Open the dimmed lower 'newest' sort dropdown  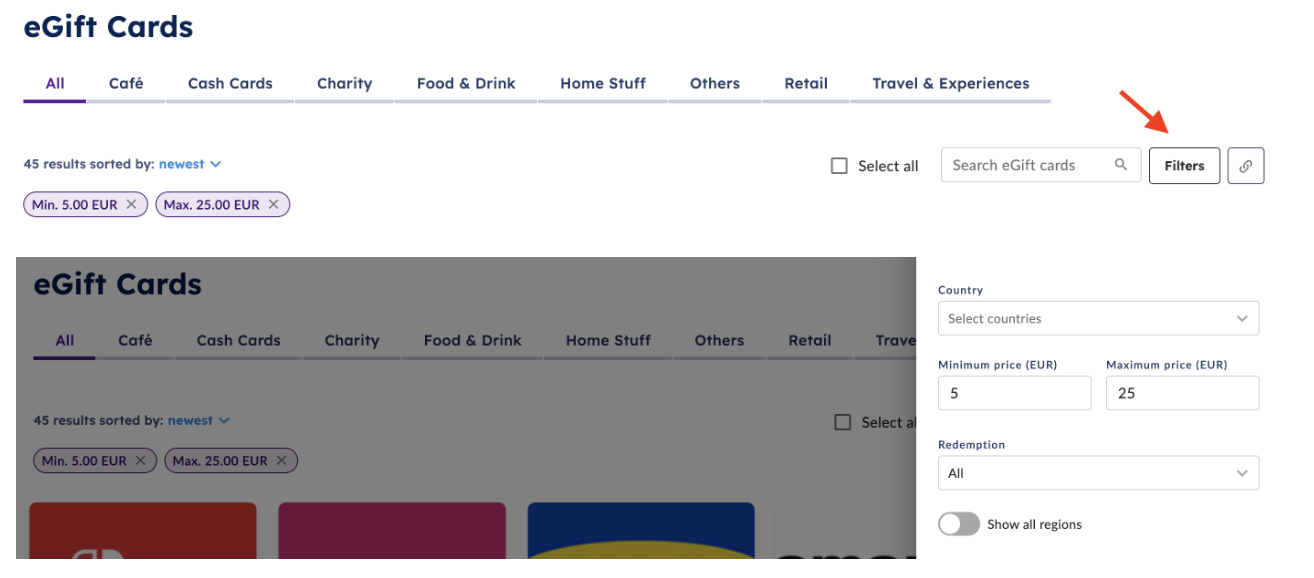[x=199, y=421]
